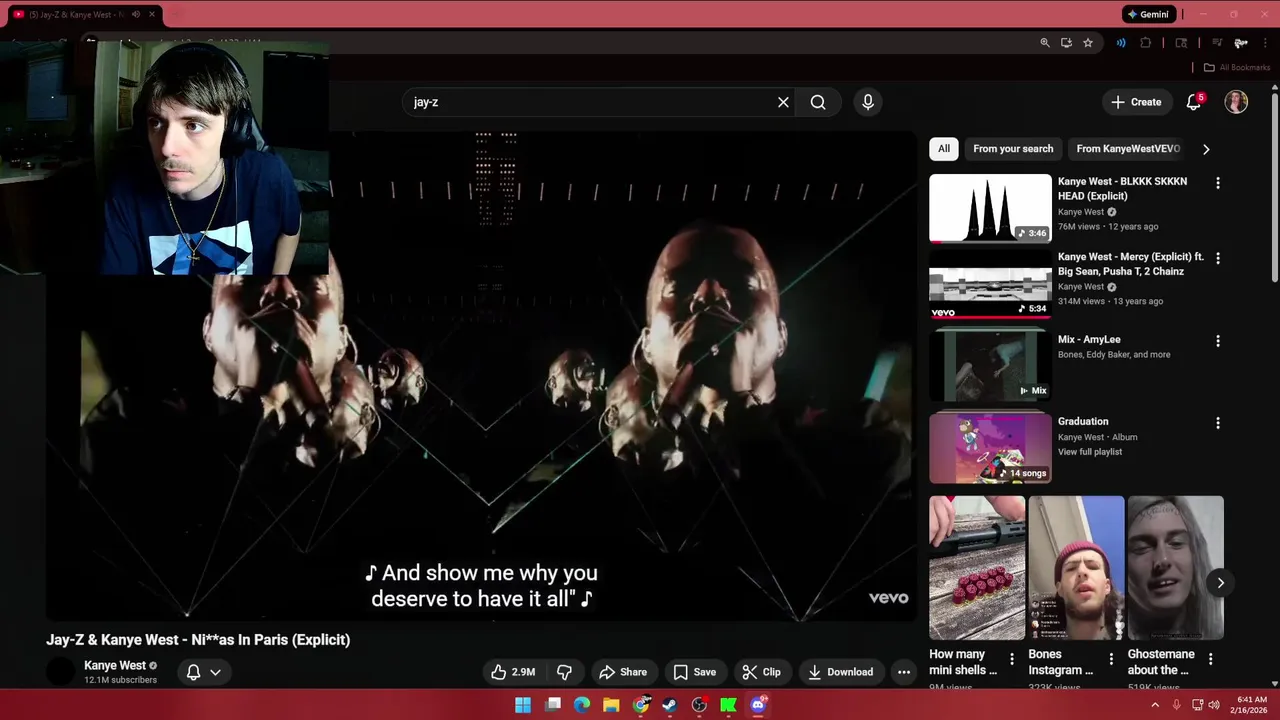Screen dimensions: 1280x720
Task: Bookmark this tab with the star icon
Action: pyautogui.click(x=1088, y=43)
